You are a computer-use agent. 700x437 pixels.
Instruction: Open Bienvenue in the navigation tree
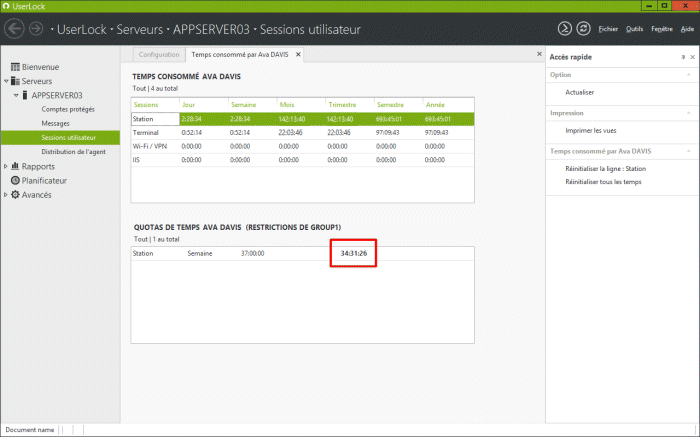(40, 67)
